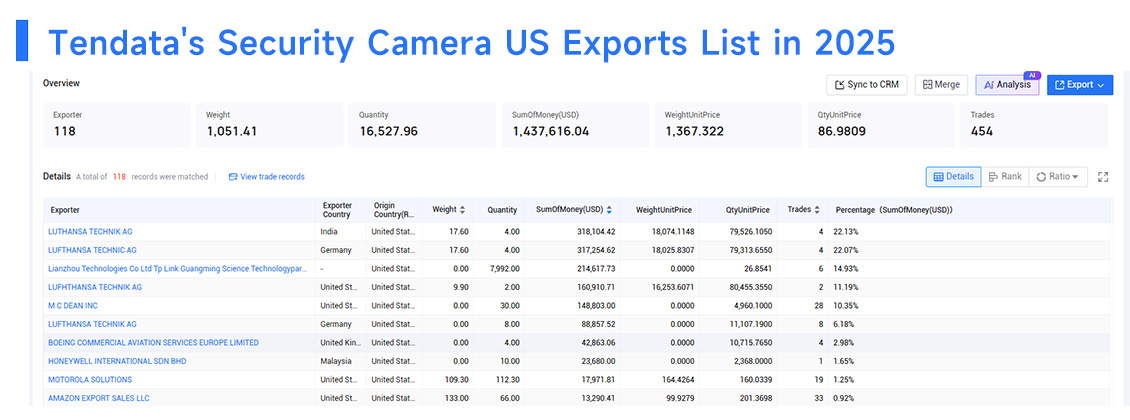Click the Weight 1,051.41 summary card

click(270, 125)
